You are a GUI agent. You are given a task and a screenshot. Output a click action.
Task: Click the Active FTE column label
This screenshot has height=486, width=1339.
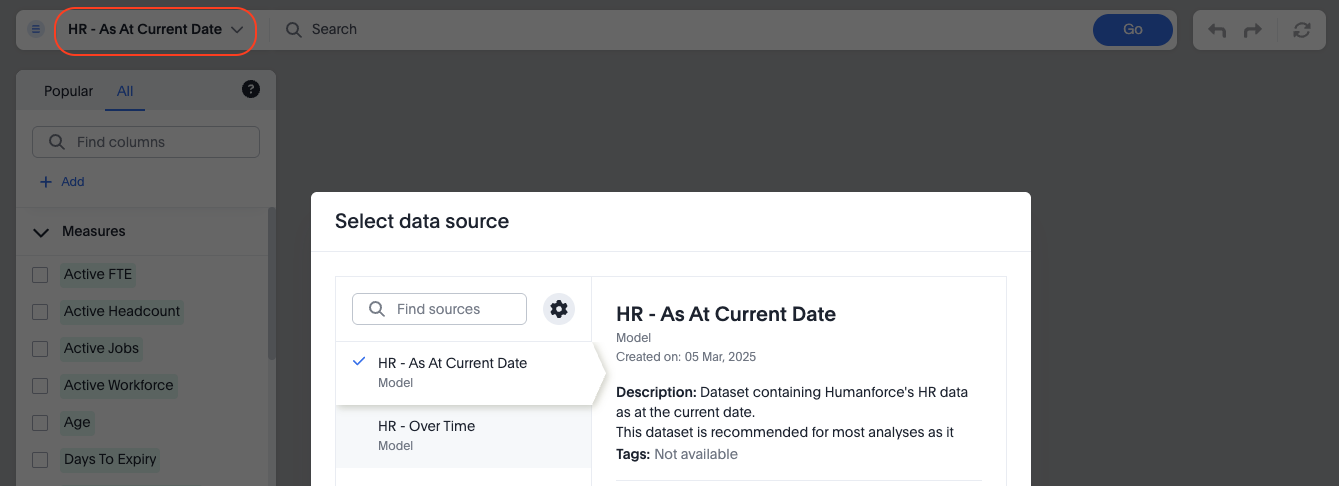pos(98,274)
